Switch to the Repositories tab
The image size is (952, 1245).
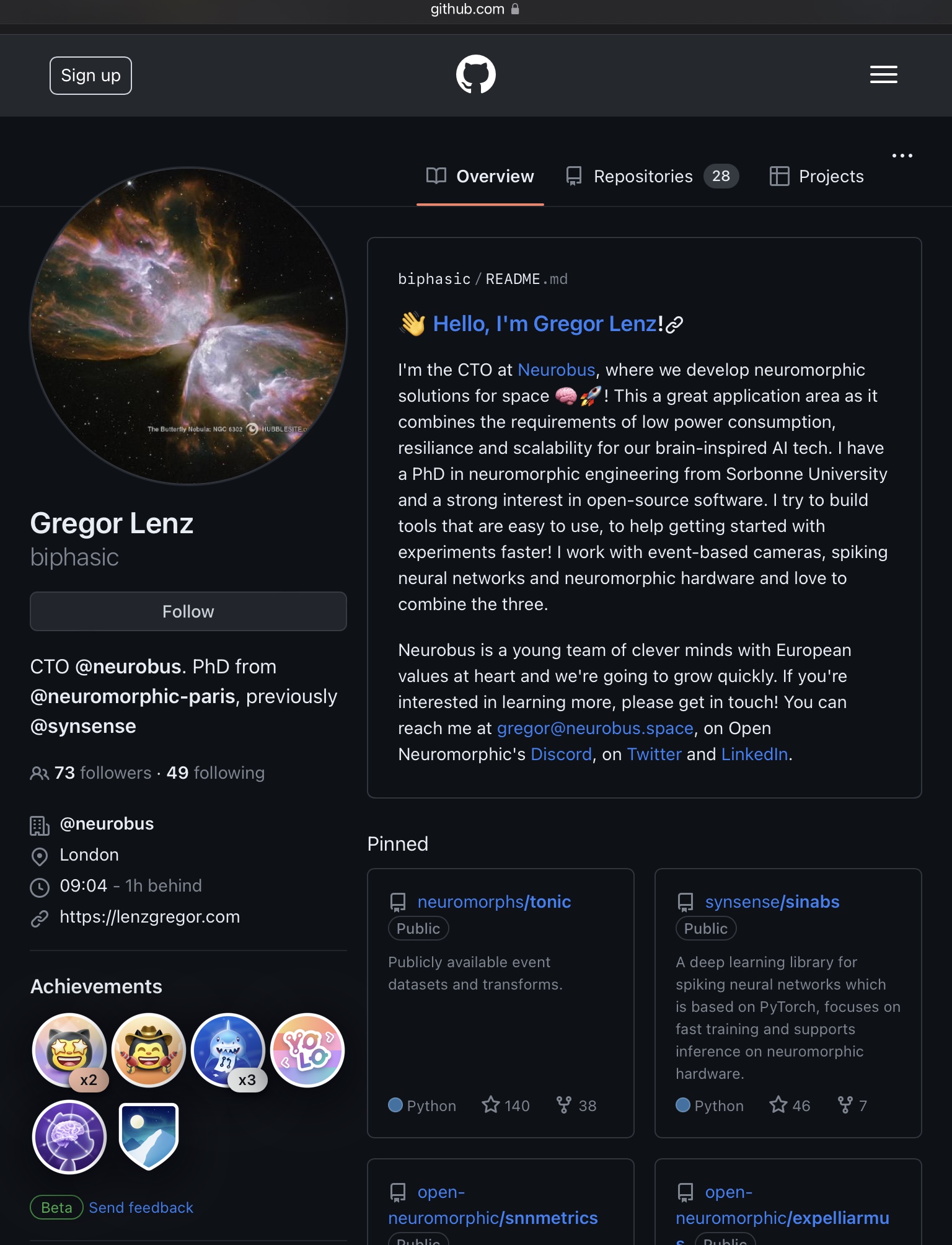pos(652,177)
